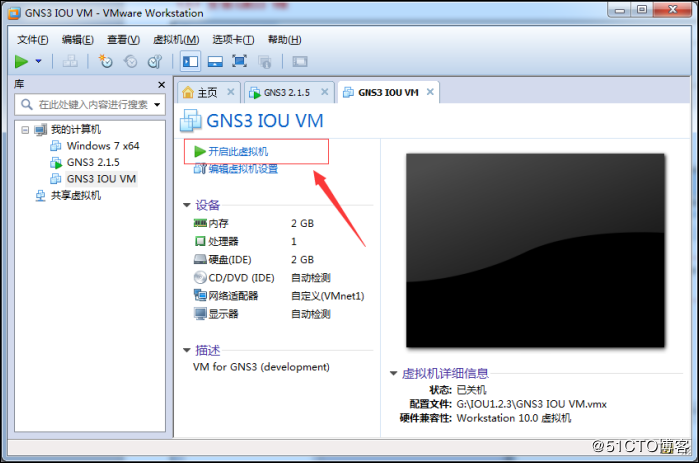Collapse the 我的计算机 tree node
Image resolution: width=699 pixels, height=463 pixels.
coord(25,130)
